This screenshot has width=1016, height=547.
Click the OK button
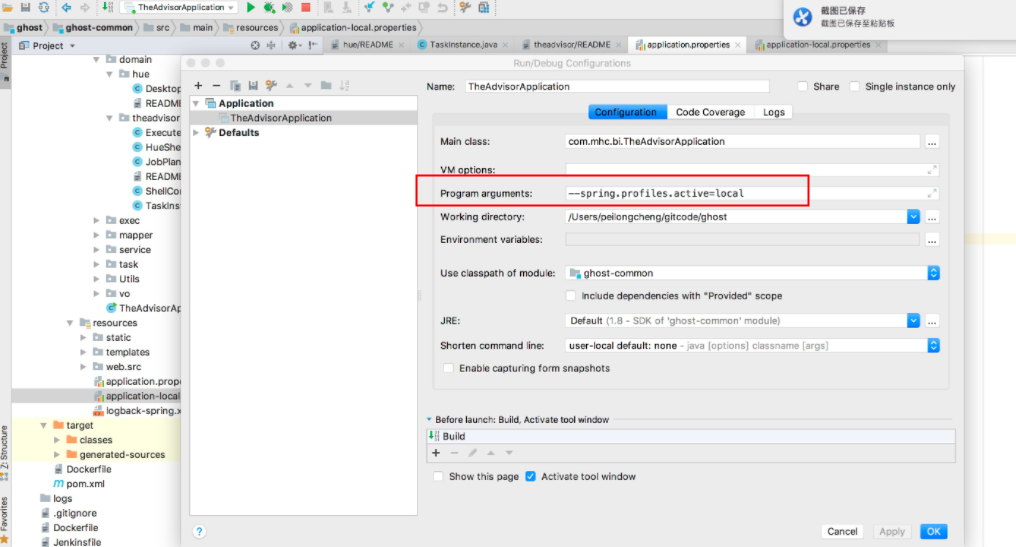[x=934, y=531]
